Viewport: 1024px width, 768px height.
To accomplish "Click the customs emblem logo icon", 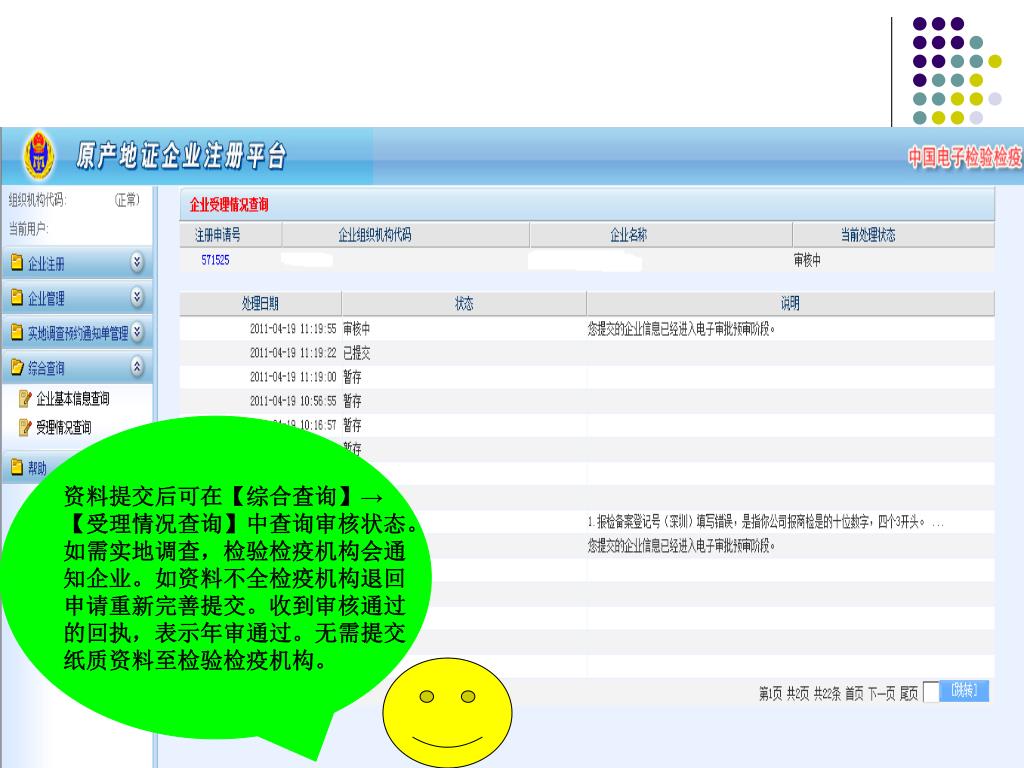I will click(39, 155).
